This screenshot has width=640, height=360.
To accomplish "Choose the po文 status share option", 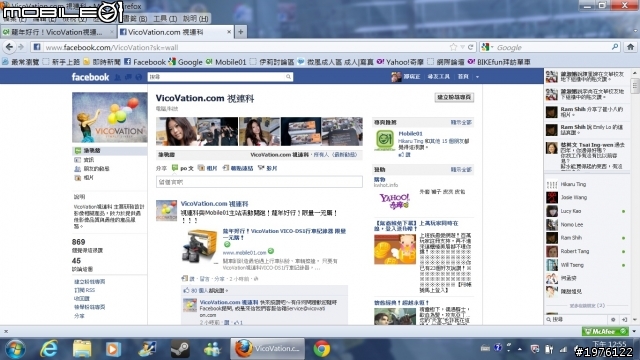I will point(182,168).
